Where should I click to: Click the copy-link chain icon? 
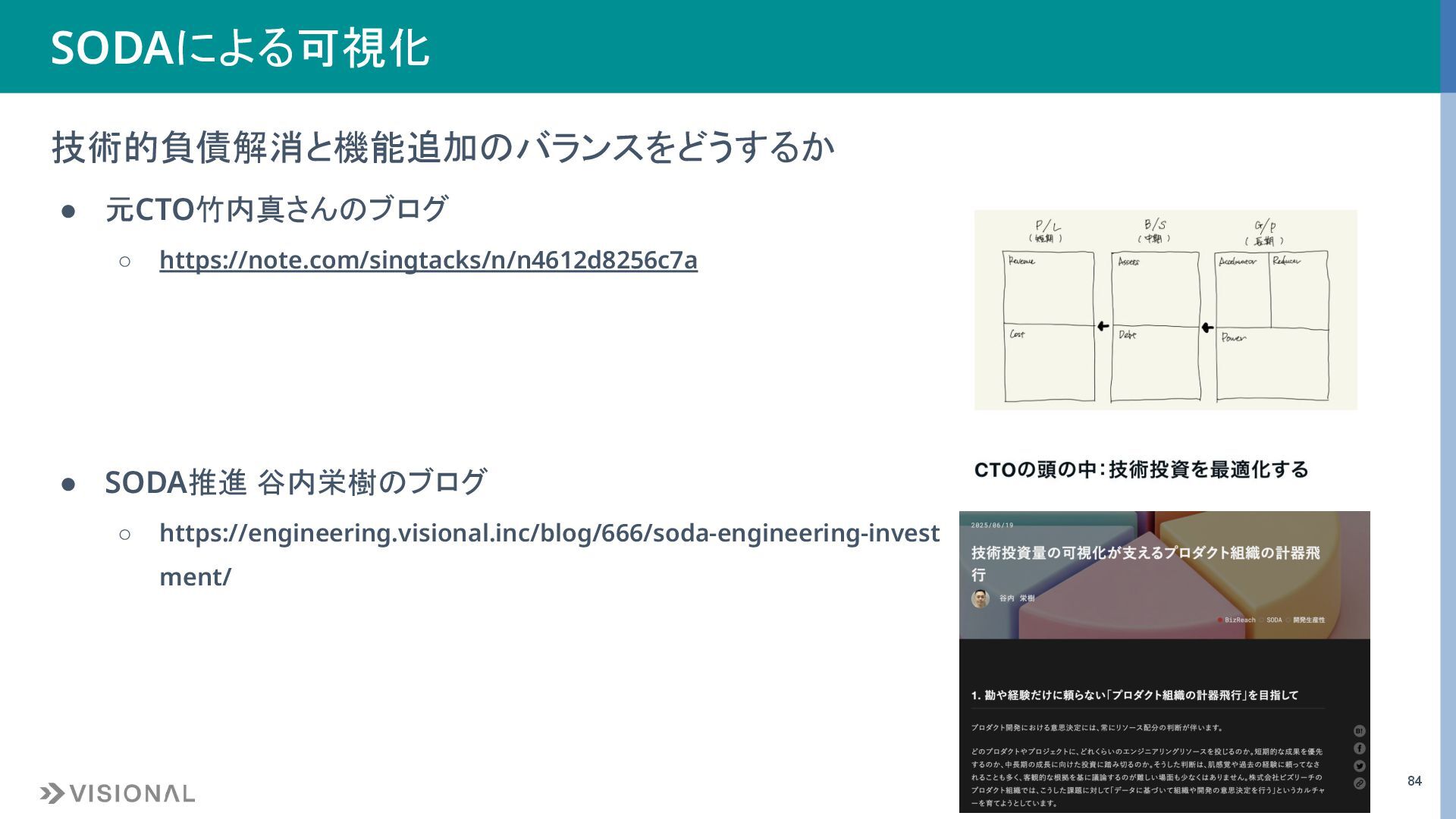[x=1359, y=783]
